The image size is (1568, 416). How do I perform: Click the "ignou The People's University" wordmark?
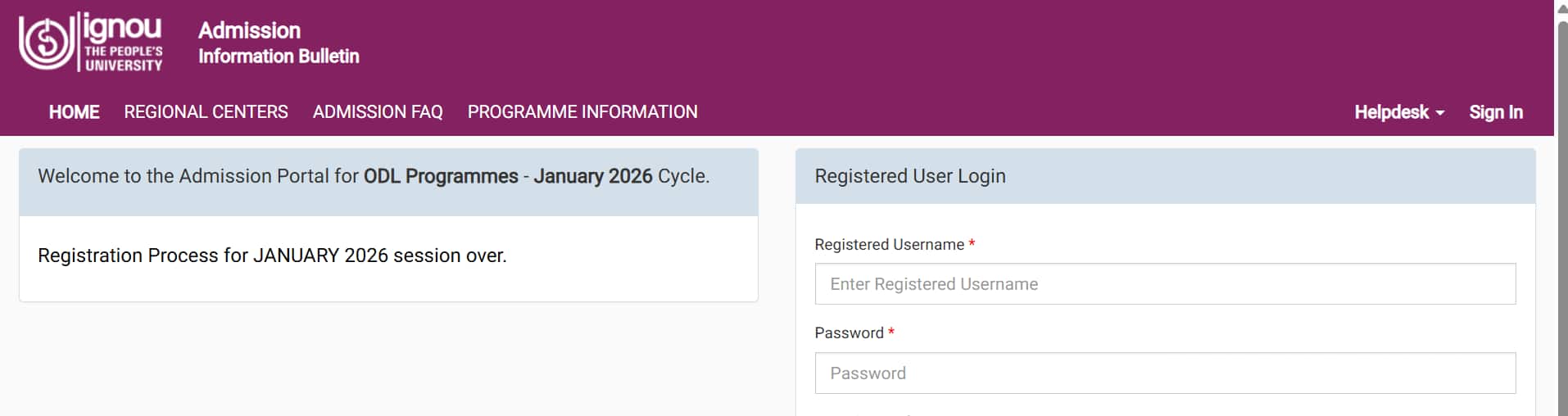point(123,43)
